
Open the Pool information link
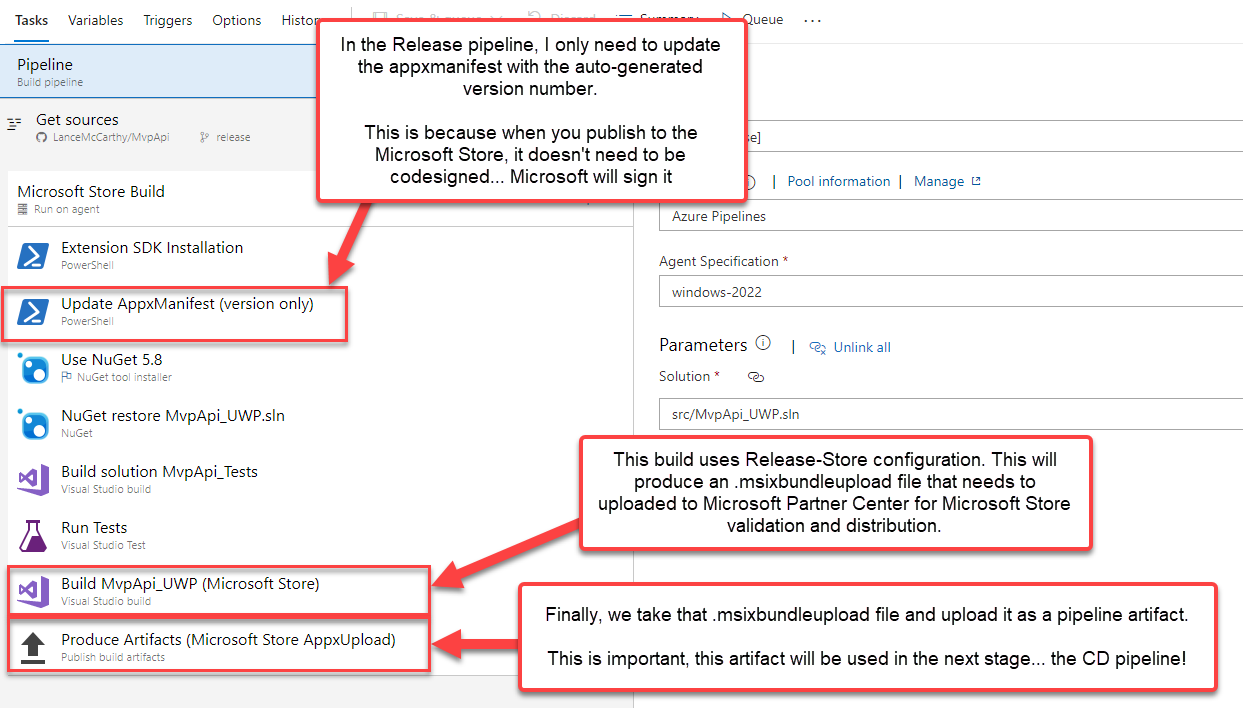click(838, 182)
